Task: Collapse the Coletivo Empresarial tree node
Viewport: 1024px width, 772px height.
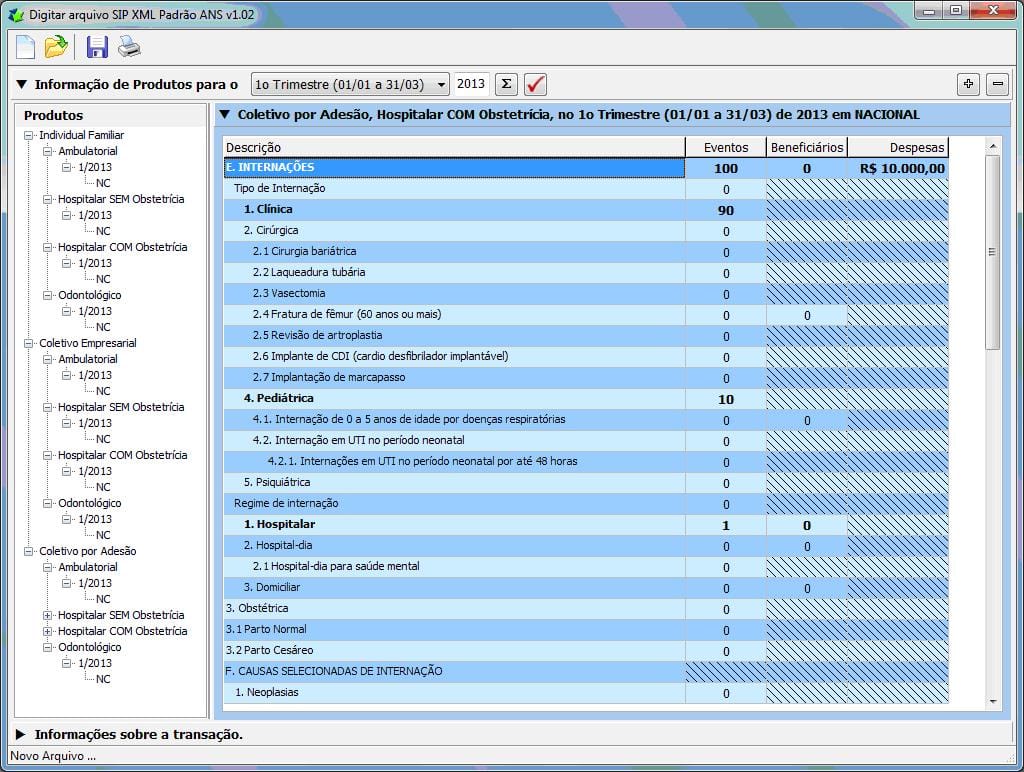Action: [28, 343]
